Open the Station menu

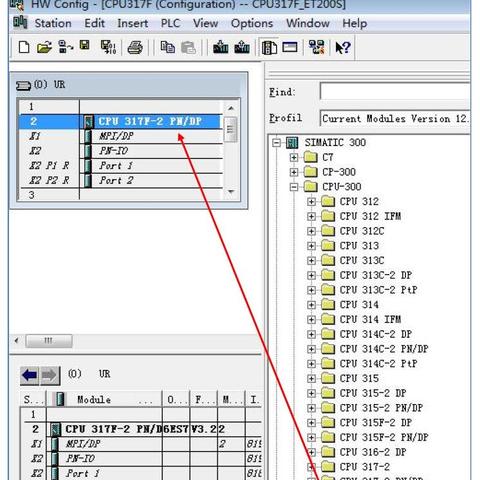coord(53,23)
